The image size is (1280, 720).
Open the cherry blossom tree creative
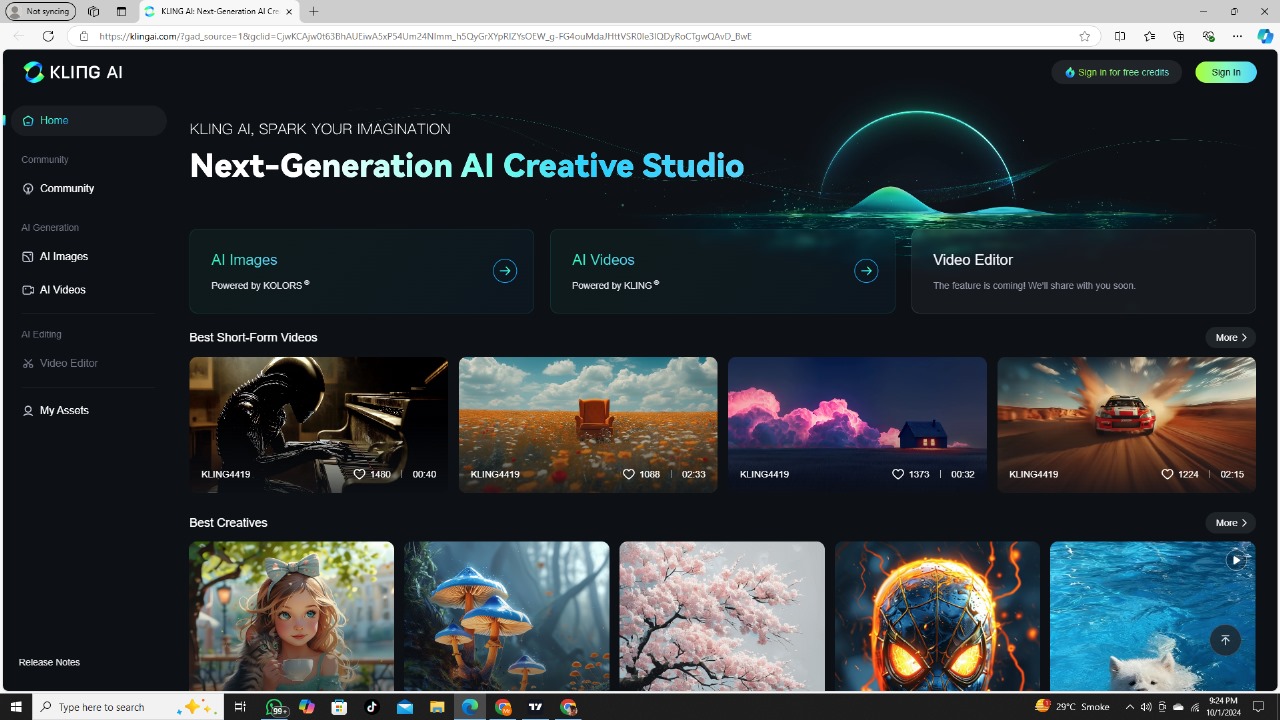[722, 616]
